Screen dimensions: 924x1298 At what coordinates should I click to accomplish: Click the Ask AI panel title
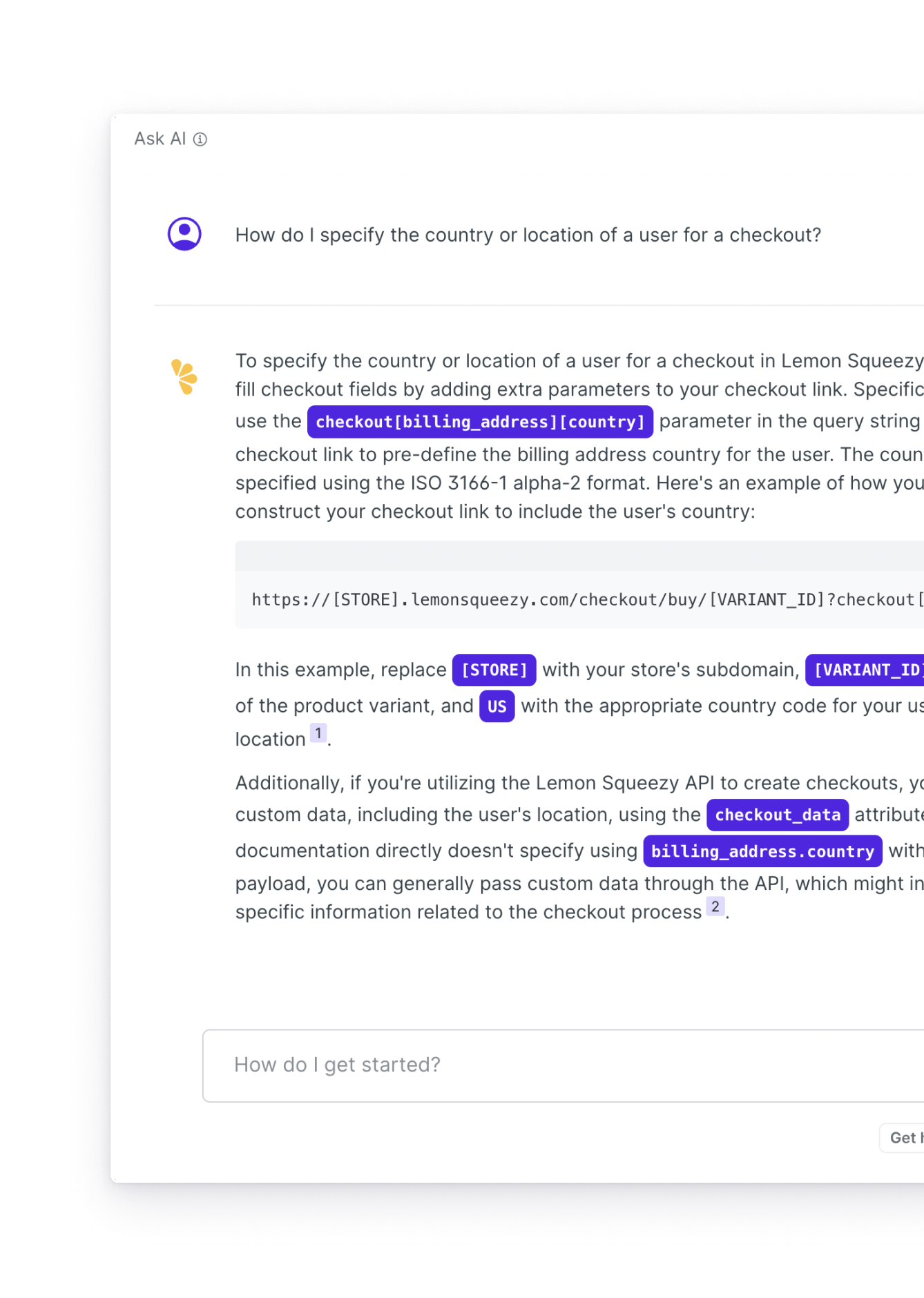pyautogui.click(x=160, y=138)
